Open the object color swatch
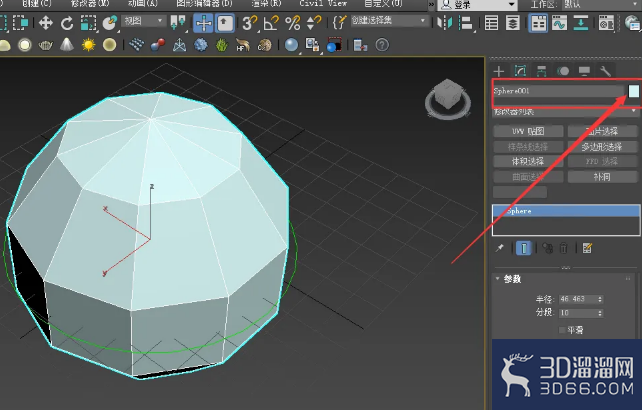 (634, 91)
